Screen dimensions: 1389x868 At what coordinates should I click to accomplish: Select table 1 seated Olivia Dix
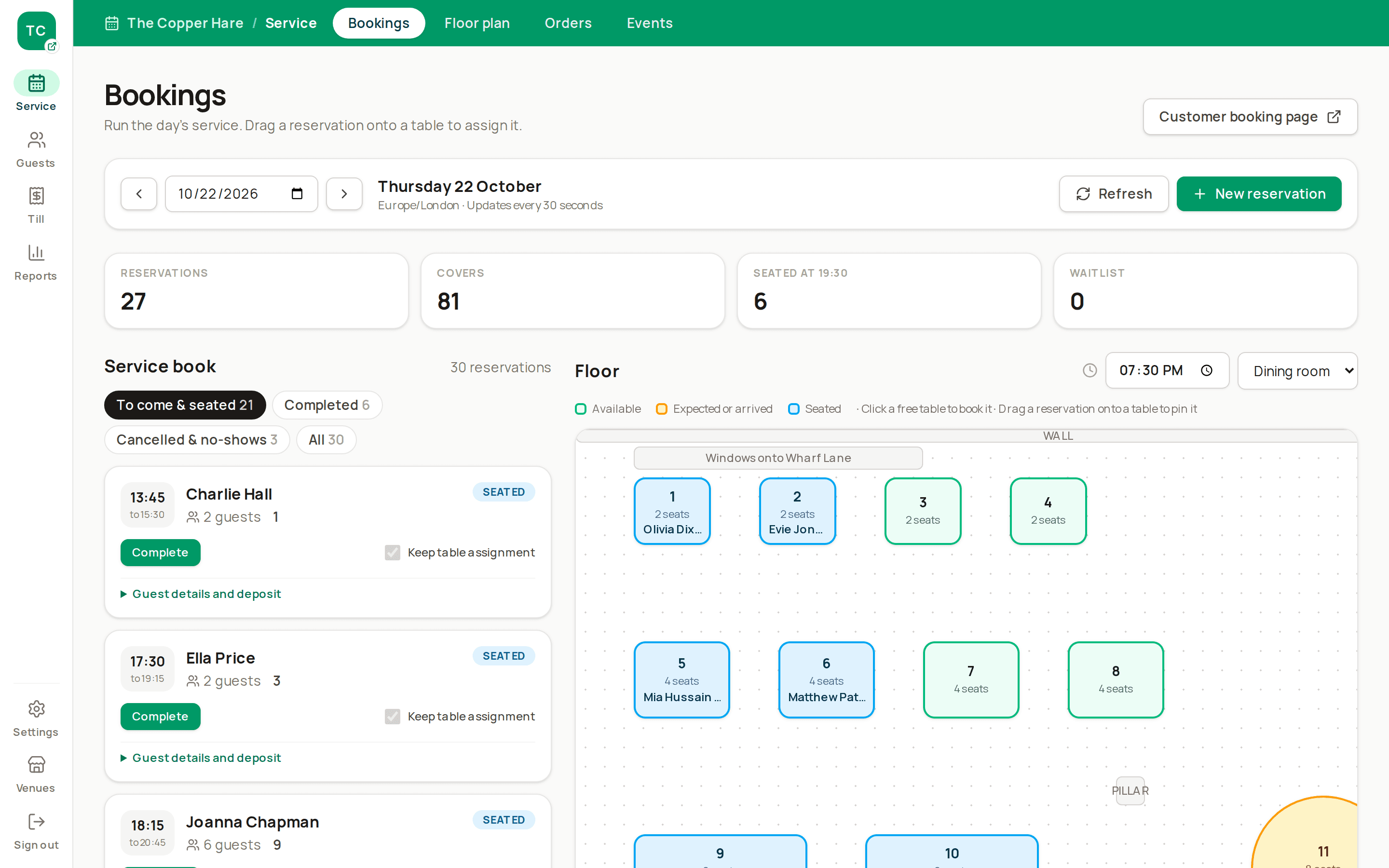672,511
